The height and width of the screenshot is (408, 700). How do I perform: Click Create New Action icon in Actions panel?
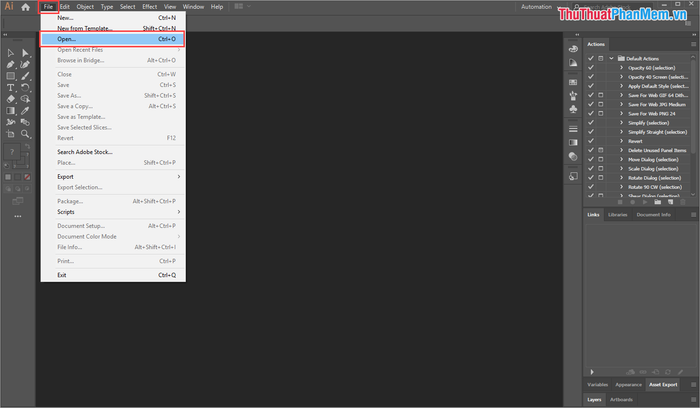tap(670, 202)
